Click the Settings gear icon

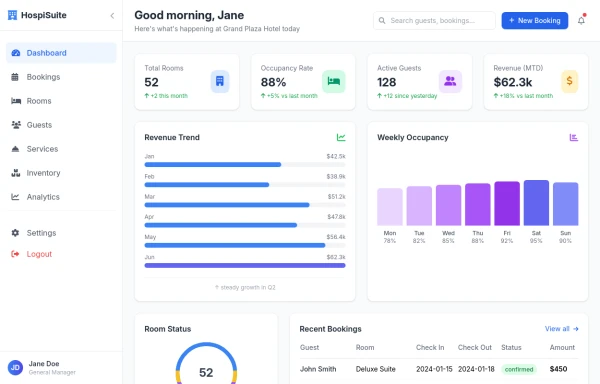pos(15,233)
